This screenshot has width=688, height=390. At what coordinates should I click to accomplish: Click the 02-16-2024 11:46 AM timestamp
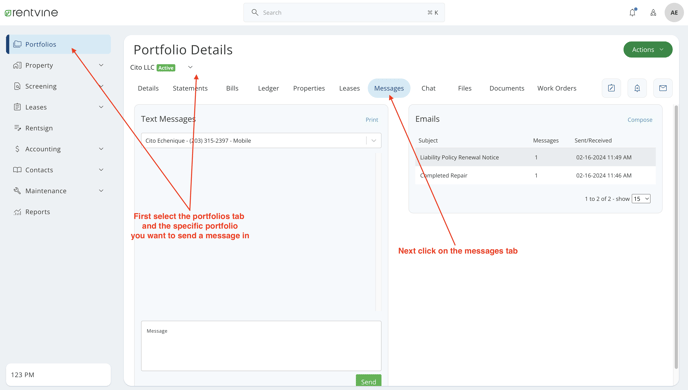click(x=604, y=175)
